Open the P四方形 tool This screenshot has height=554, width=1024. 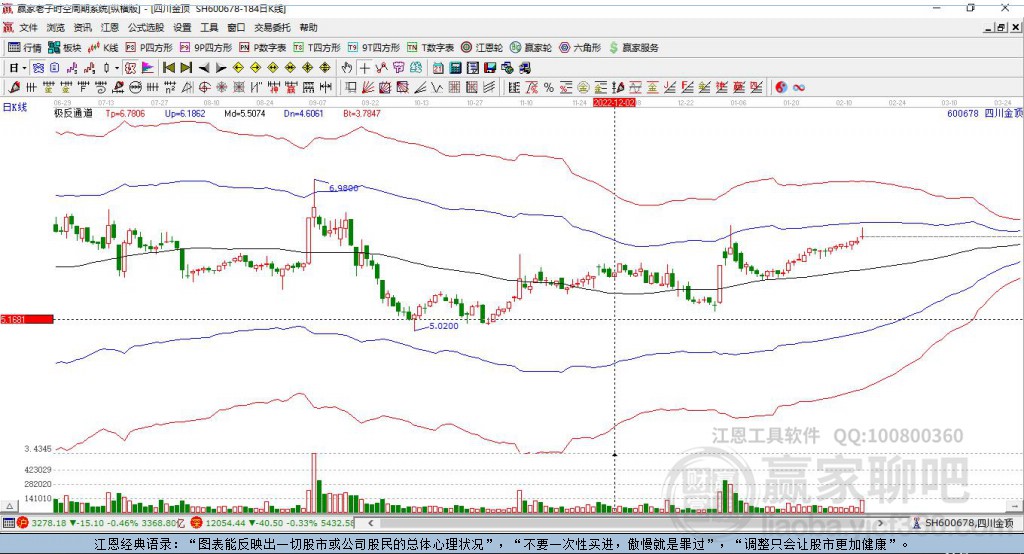pos(149,48)
